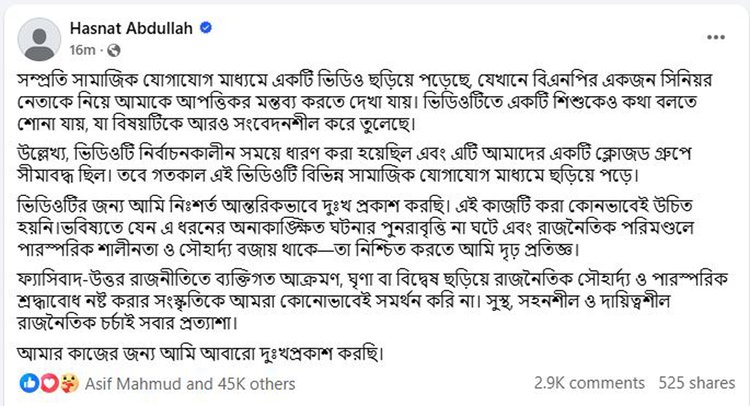Open the three-dot post options menu
This screenshot has width=750, height=406.
(710, 38)
